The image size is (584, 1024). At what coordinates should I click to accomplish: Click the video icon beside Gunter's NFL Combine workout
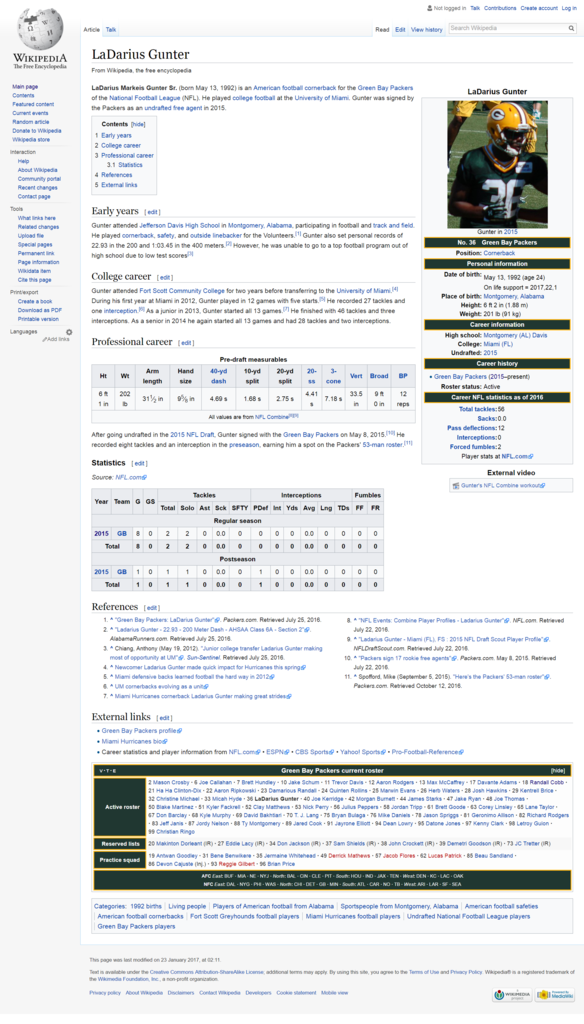pyautogui.click(x=455, y=486)
